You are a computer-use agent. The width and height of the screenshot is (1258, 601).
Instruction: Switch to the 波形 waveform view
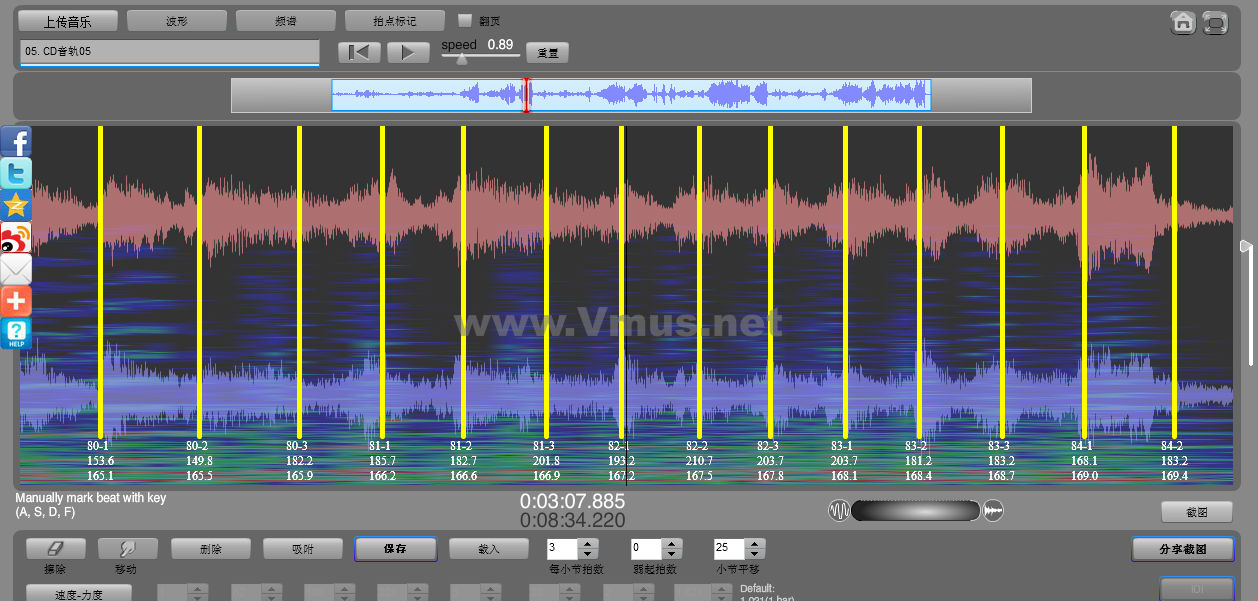point(177,20)
